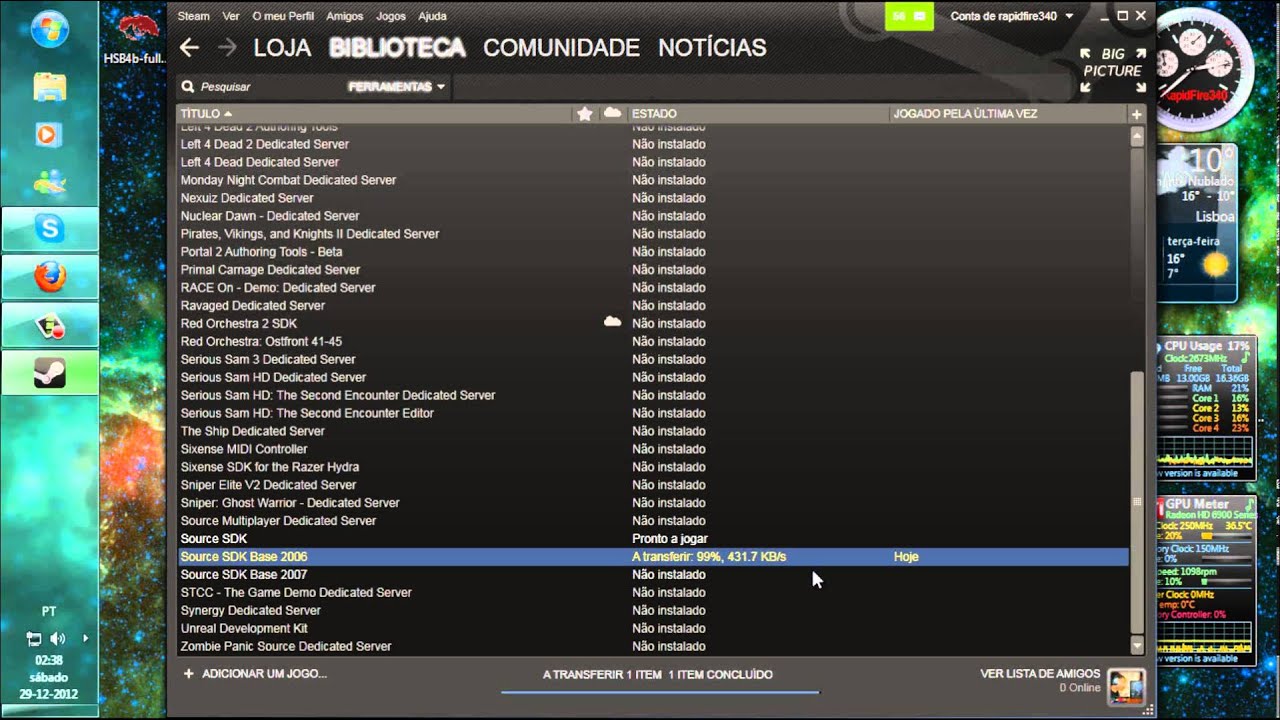1280x720 pixels.
Task: Click Ver lista de amigos
Action: click(1040, 674)
